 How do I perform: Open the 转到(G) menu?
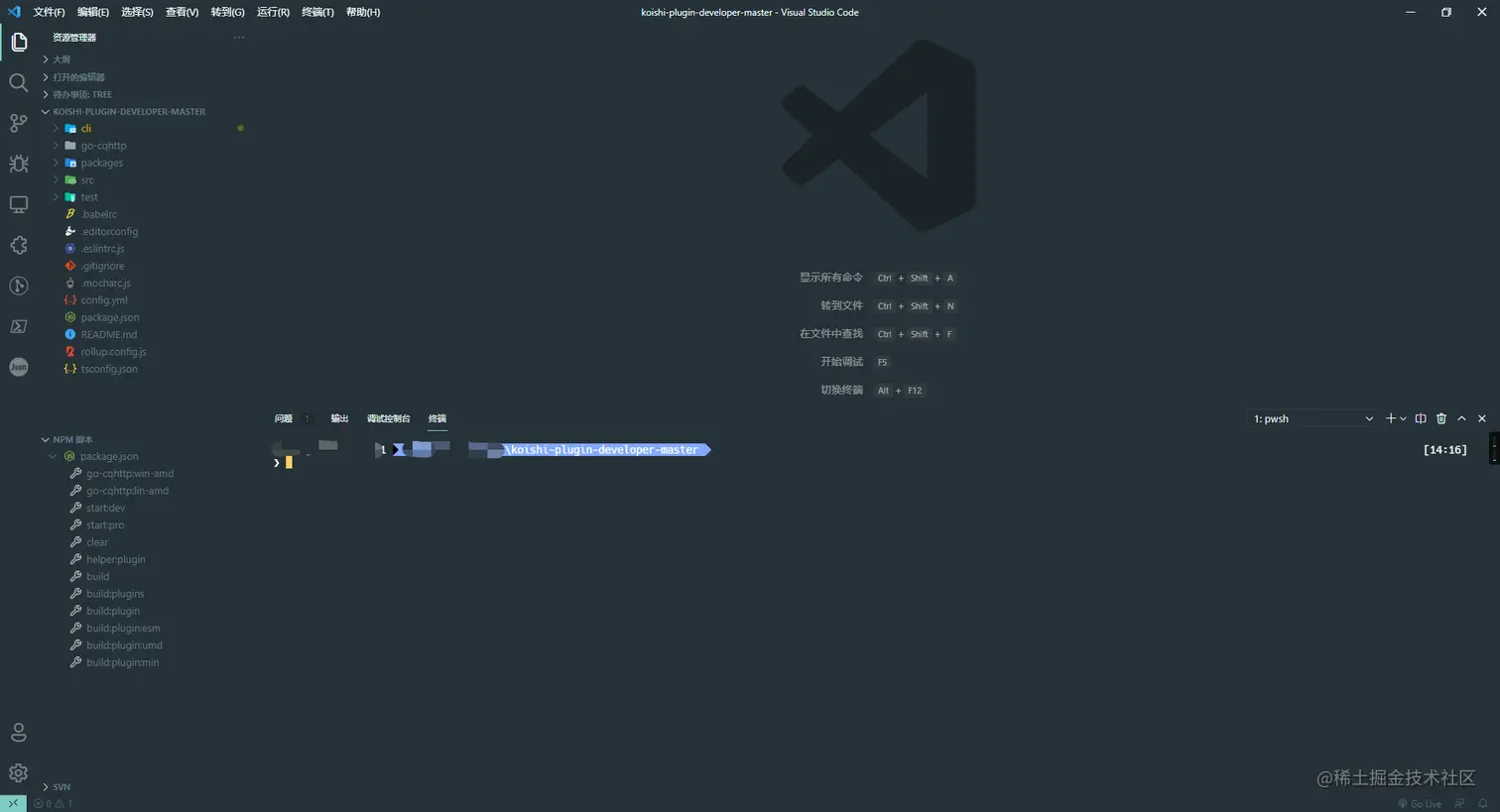pyautogui.click(x=227, y=12)
